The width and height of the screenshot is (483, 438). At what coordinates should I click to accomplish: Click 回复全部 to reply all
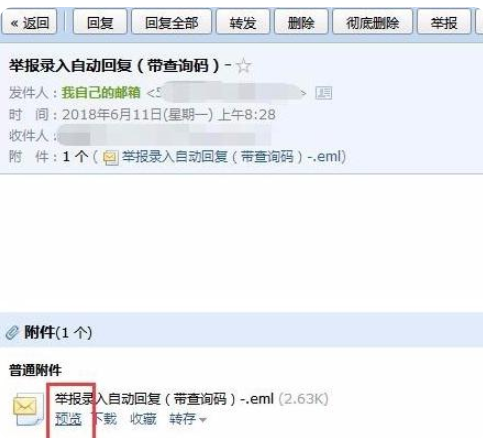click(x=172, y=23)
